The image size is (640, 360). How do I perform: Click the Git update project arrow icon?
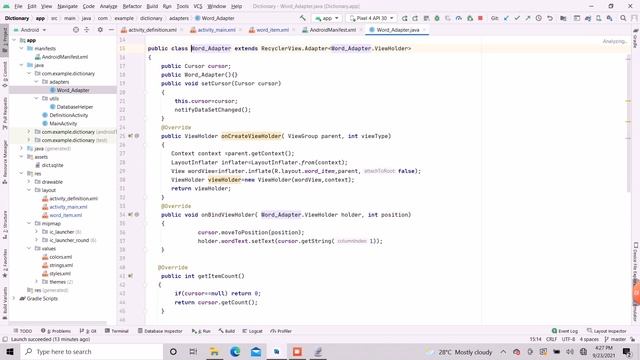[506, 18]
